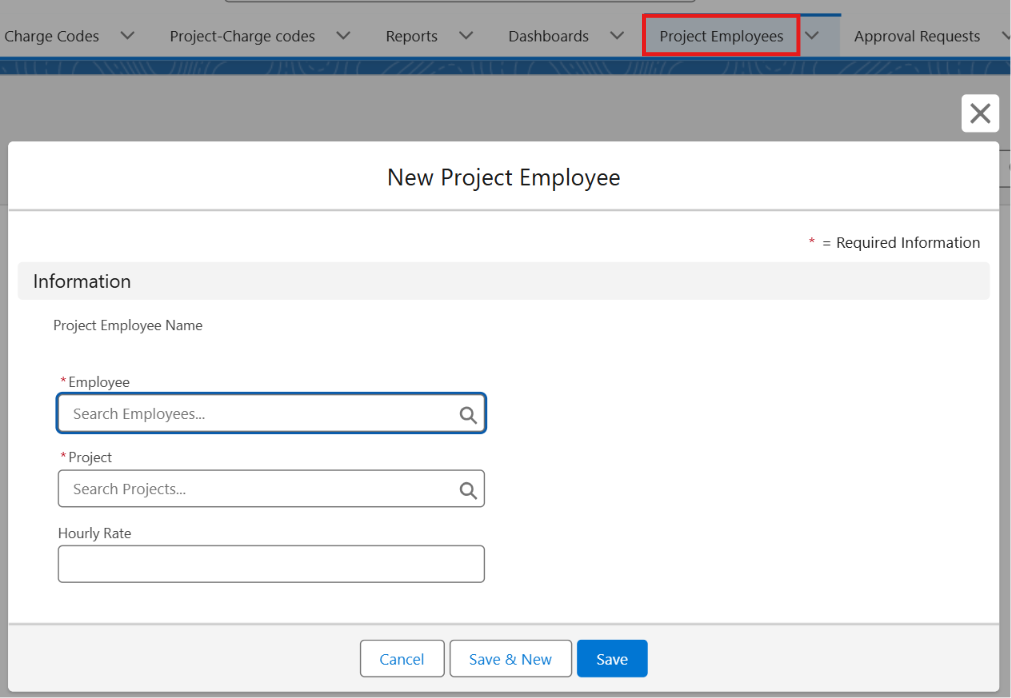The width and height of the screenshot is (1011, 698).
Task: Click the search icon in Project field
Action: 468,490
